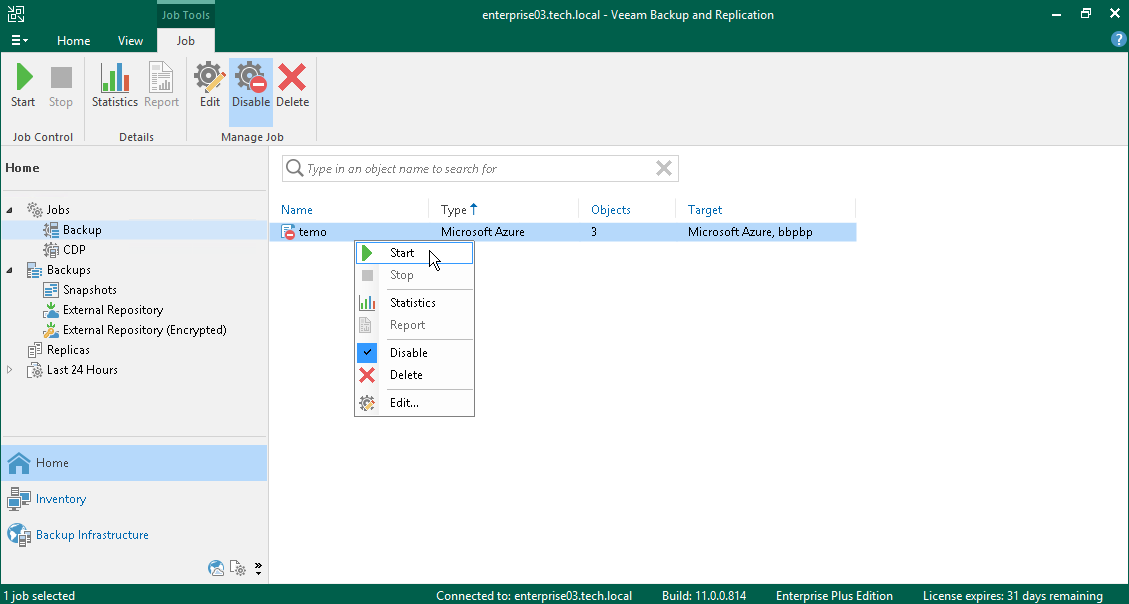Choose Statistics in the context menu
The width and height of the screenshot is (1129, 604).
[x=415, y=302]
